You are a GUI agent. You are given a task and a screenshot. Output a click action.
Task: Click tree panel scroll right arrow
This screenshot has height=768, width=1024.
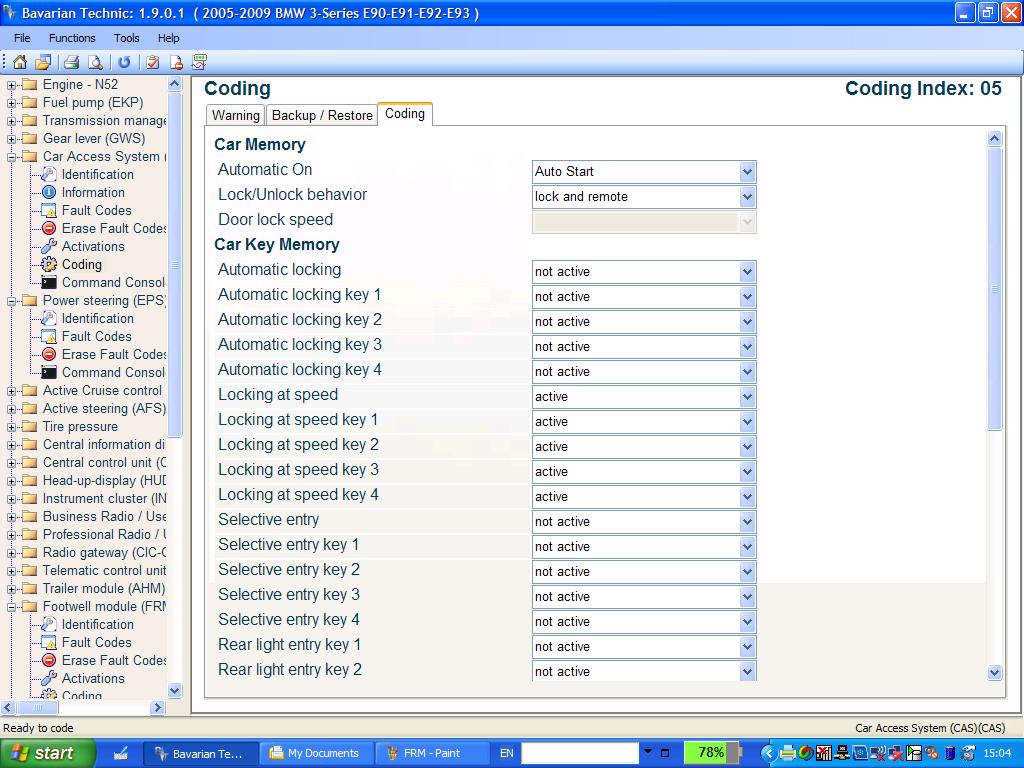point(157,707)
